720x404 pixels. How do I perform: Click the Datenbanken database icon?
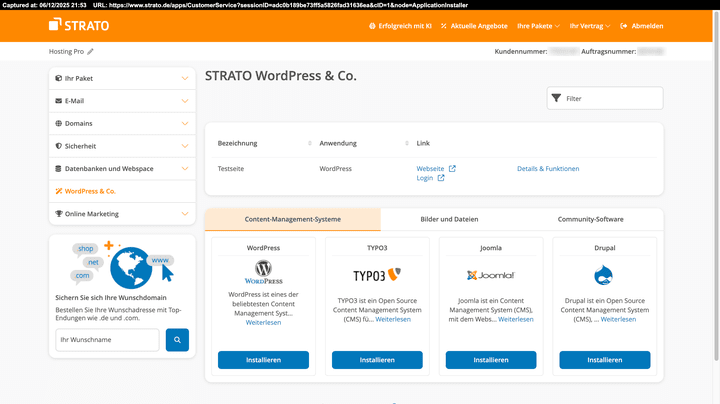58,168
